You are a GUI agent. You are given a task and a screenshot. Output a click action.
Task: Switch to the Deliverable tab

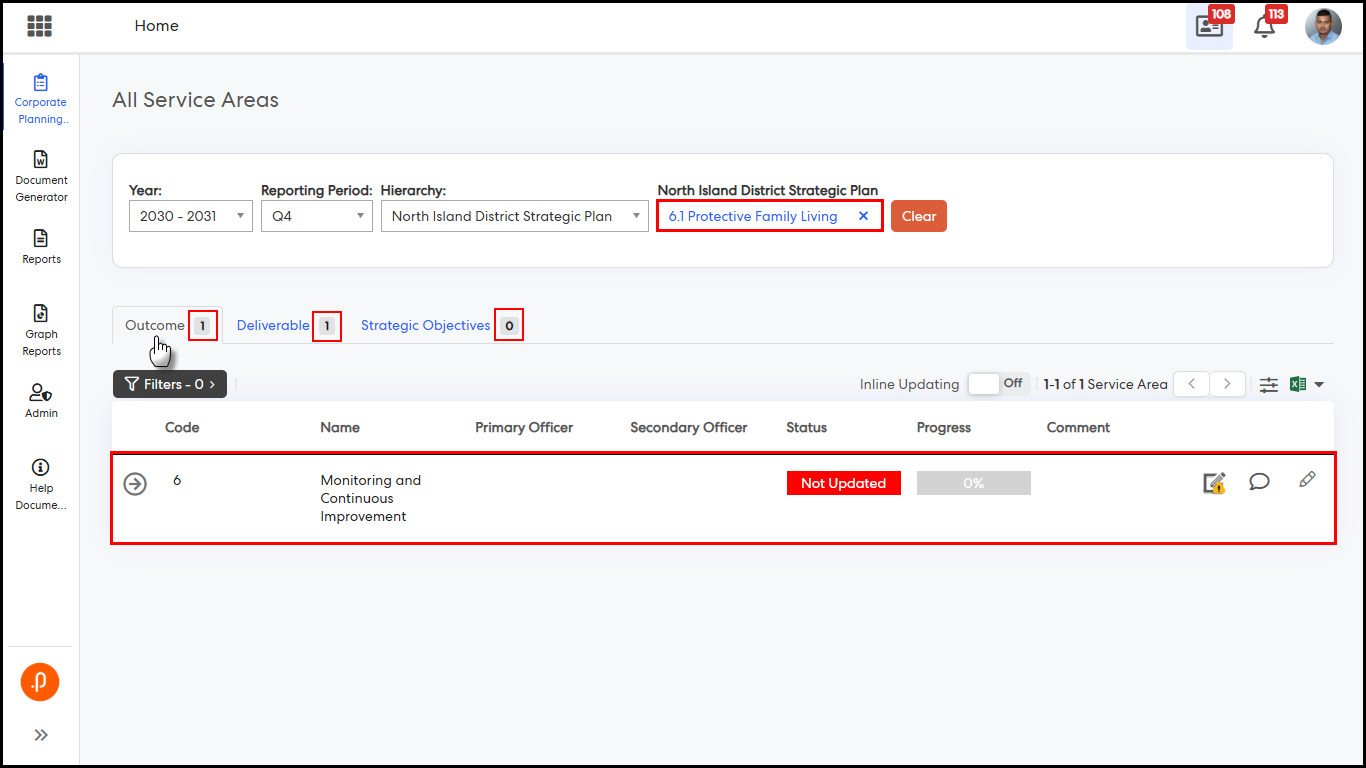pyautogui.click(x=273, y=326)
